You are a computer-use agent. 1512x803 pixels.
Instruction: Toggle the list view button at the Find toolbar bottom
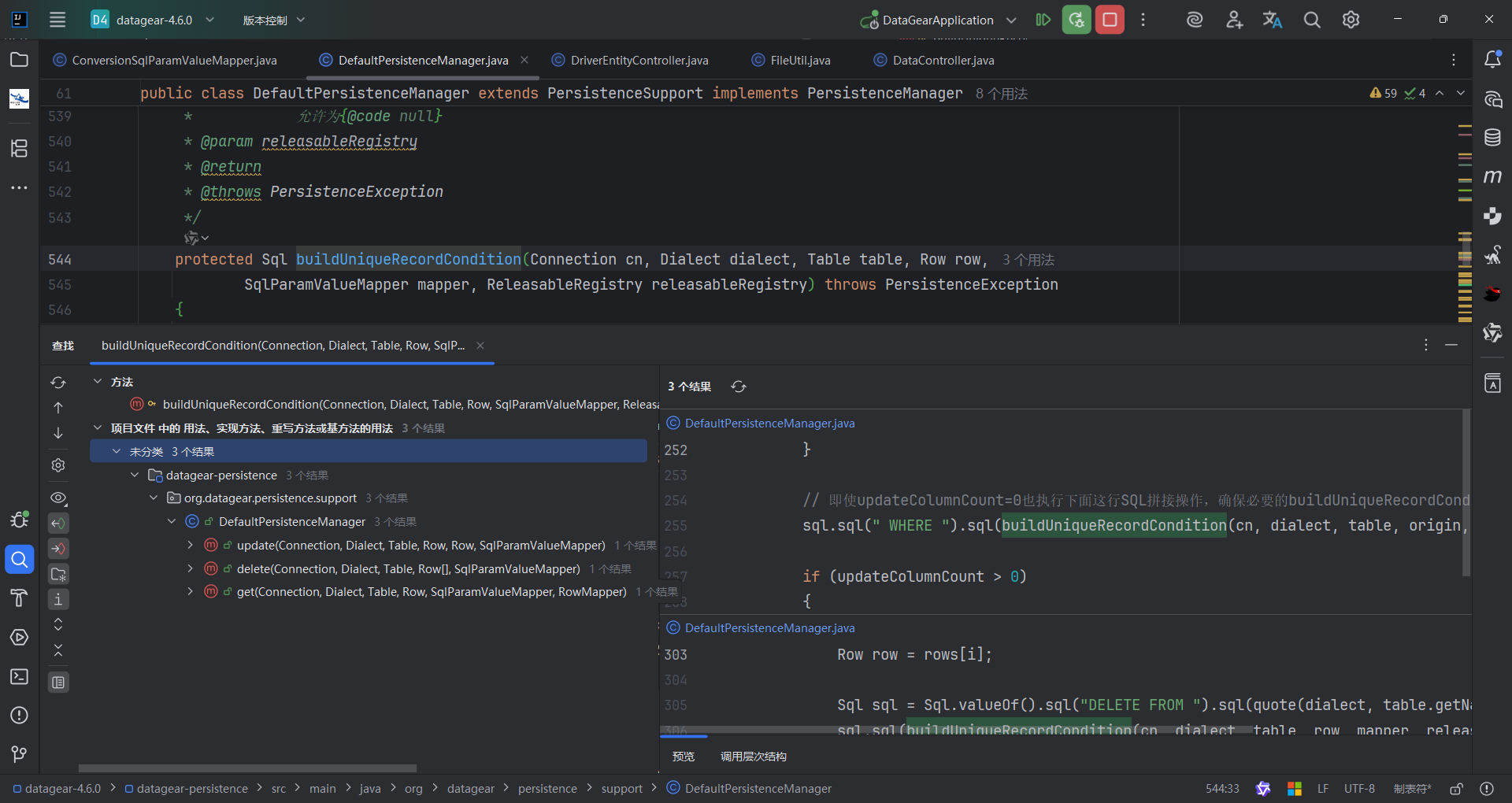coord(58,683)
